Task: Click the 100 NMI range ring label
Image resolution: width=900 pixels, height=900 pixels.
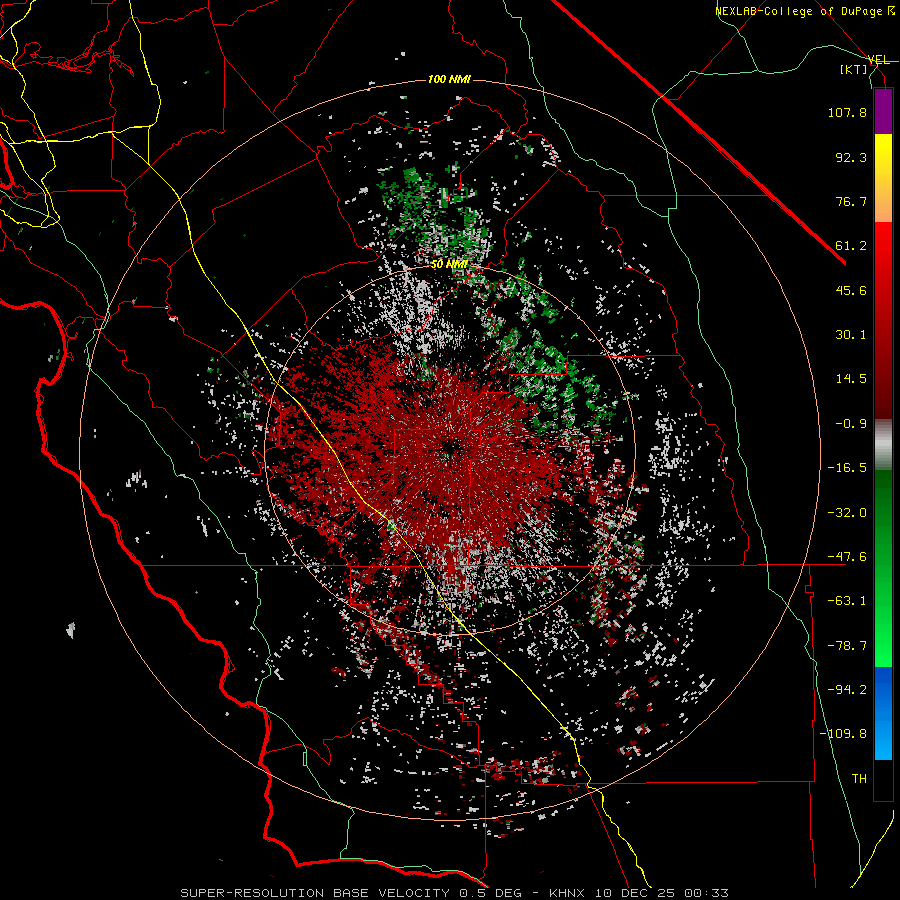Action: coord(449,79)
